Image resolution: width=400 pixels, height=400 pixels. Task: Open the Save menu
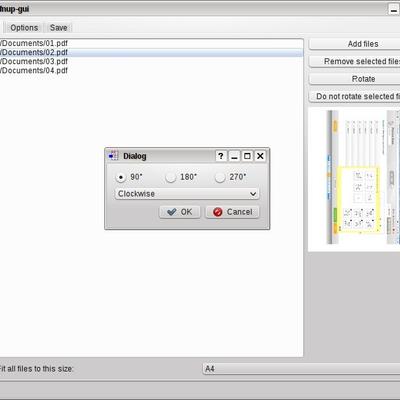(x=59, y=28)
